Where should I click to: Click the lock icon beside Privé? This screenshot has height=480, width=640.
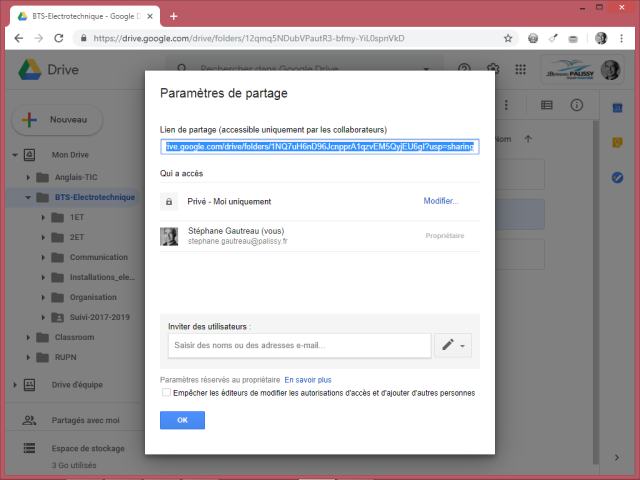coord(169,202)
